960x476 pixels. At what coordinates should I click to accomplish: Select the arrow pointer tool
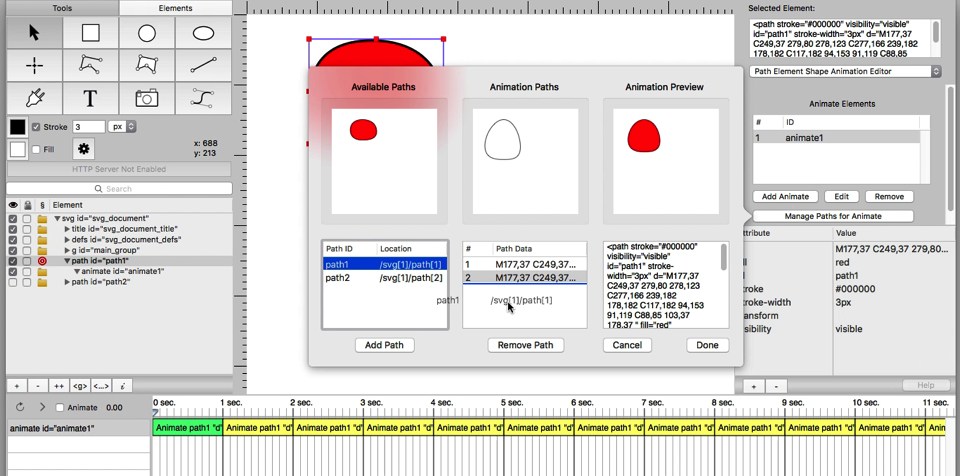[x=34, y=33]
